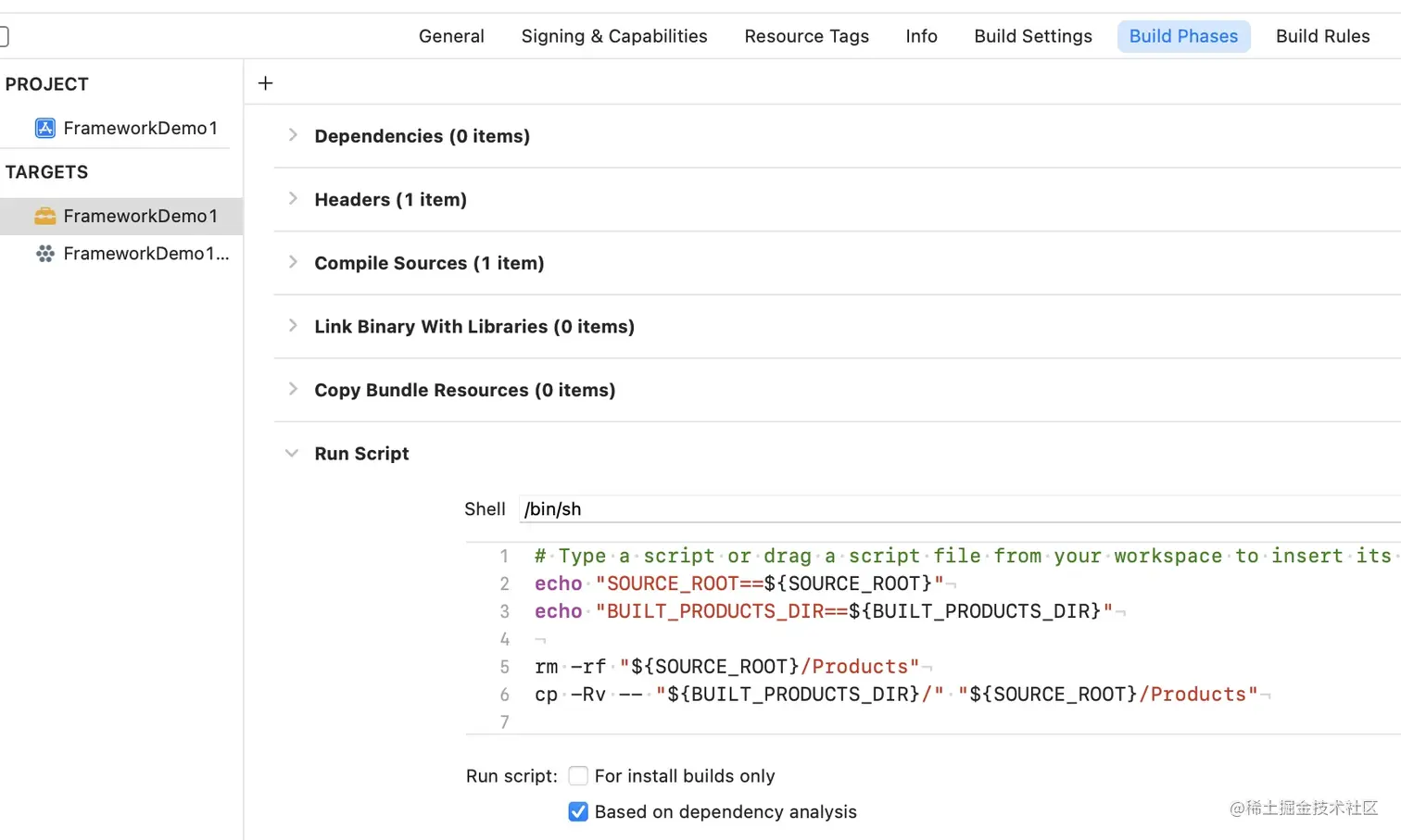This screenshot has width=1401, height=840.
Task: Expand the Dependencies phase
Action: coord(293,135)
